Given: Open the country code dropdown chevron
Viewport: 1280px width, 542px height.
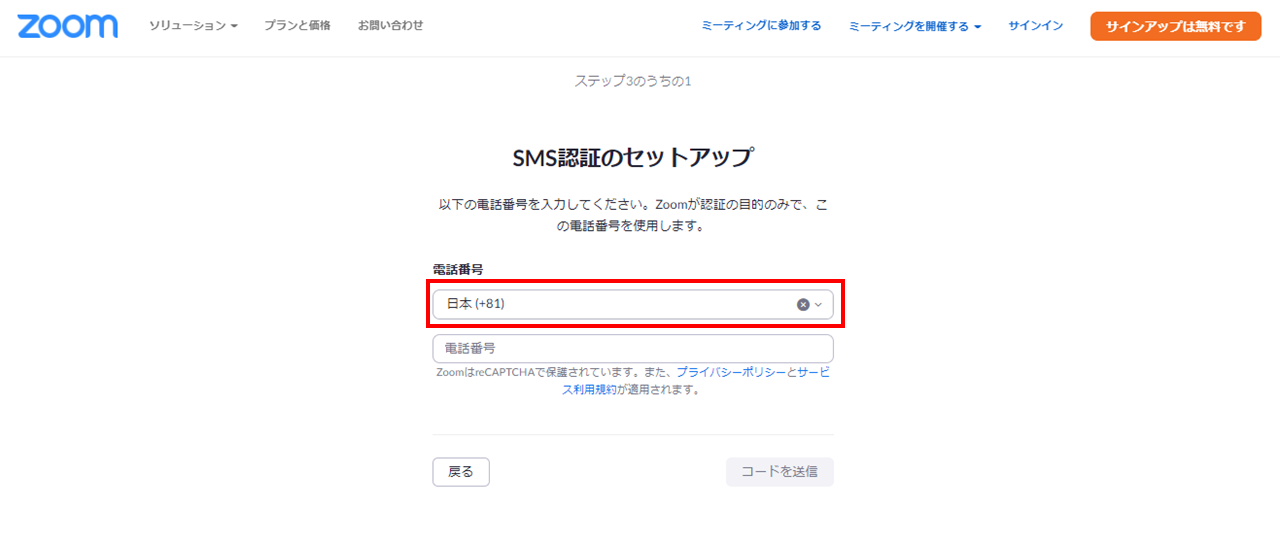Looking at the screenshot, I should click(x=818, y=305).
